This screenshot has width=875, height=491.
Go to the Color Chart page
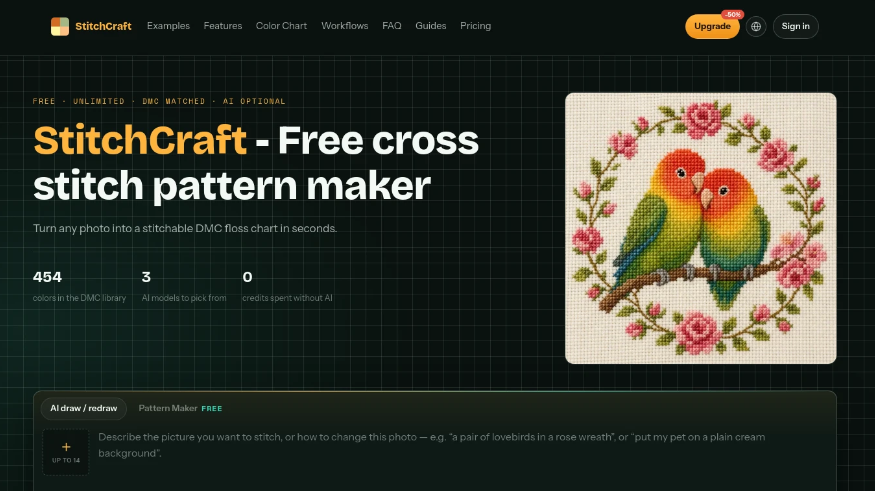[281, 26]
